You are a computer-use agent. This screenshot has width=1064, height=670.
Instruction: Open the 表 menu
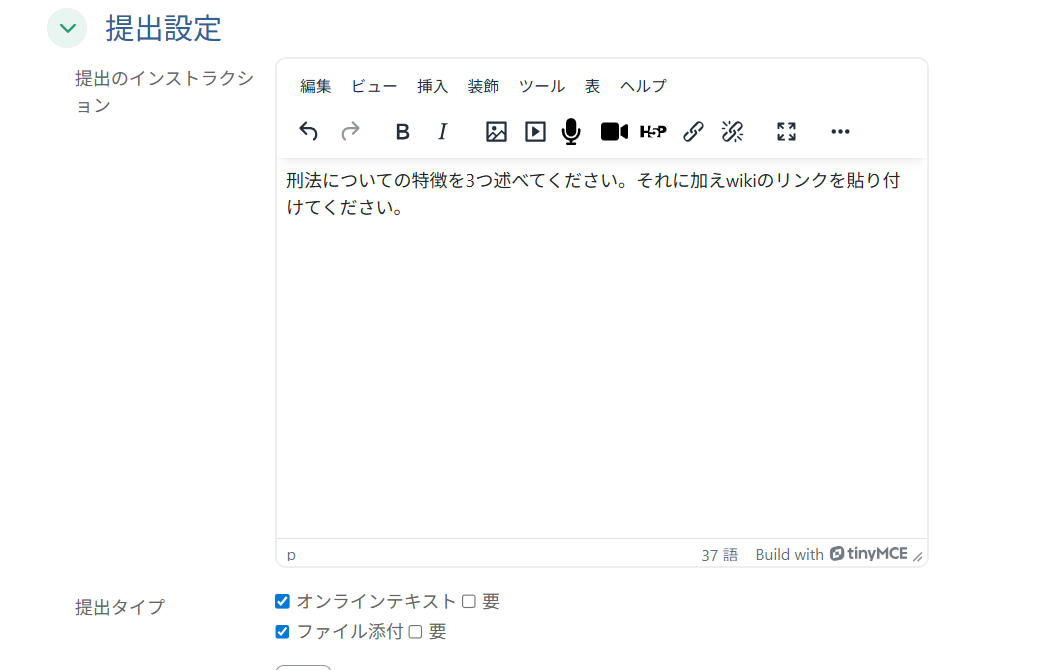(592, 86)
